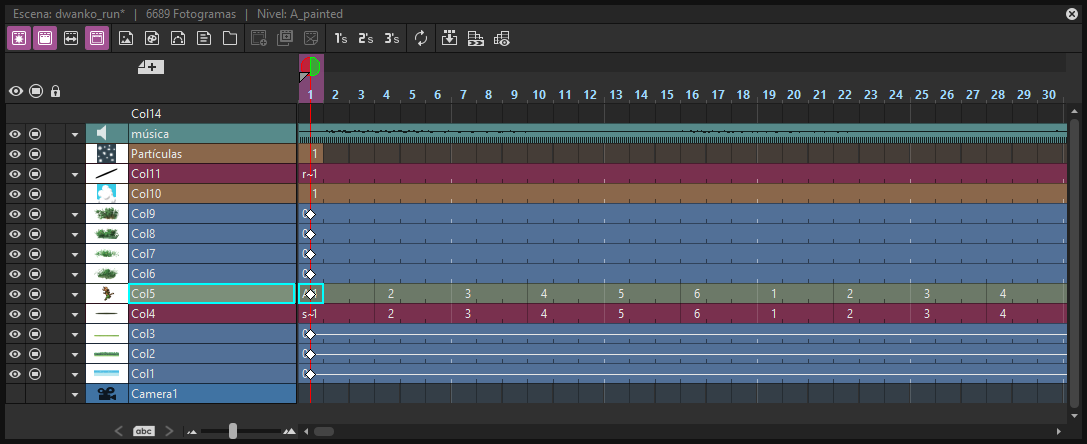Hide the Col9 layer preview eye
Screen dimensions: 1087x444
15,214
